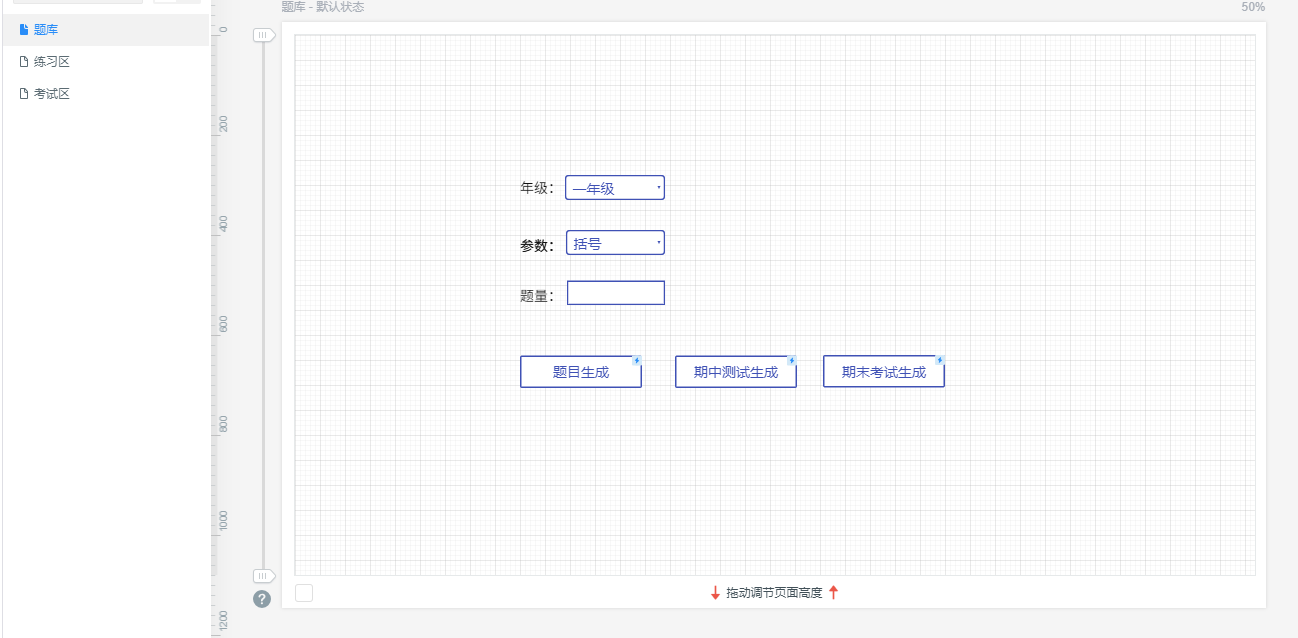Select the 题量： label
This screenshot has height=638, width=1298.
click(x=538, y=296)
